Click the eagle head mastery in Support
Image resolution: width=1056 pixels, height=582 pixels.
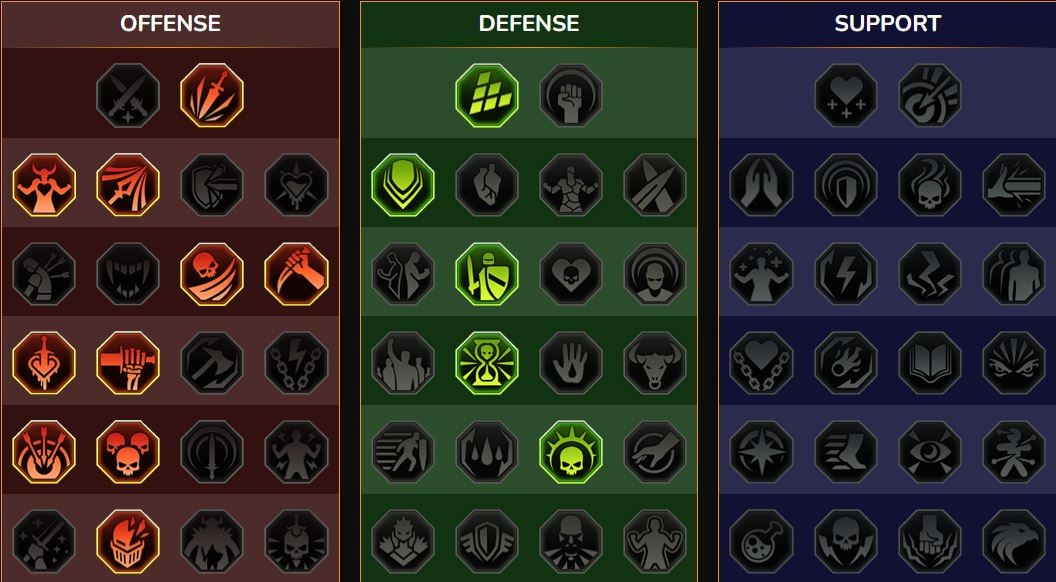[x=1014, y=541]
